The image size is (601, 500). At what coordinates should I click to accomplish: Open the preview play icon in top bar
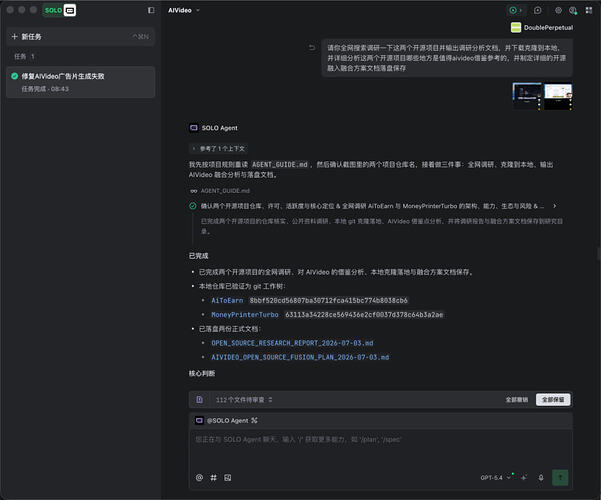(538, 10)
